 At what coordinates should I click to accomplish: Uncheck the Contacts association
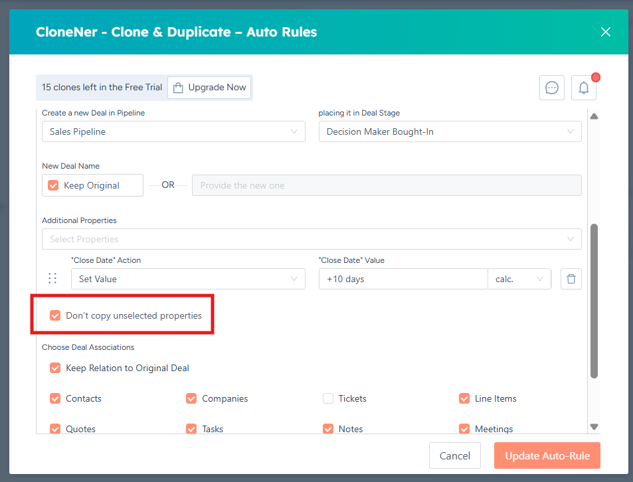tap(55, 398)
